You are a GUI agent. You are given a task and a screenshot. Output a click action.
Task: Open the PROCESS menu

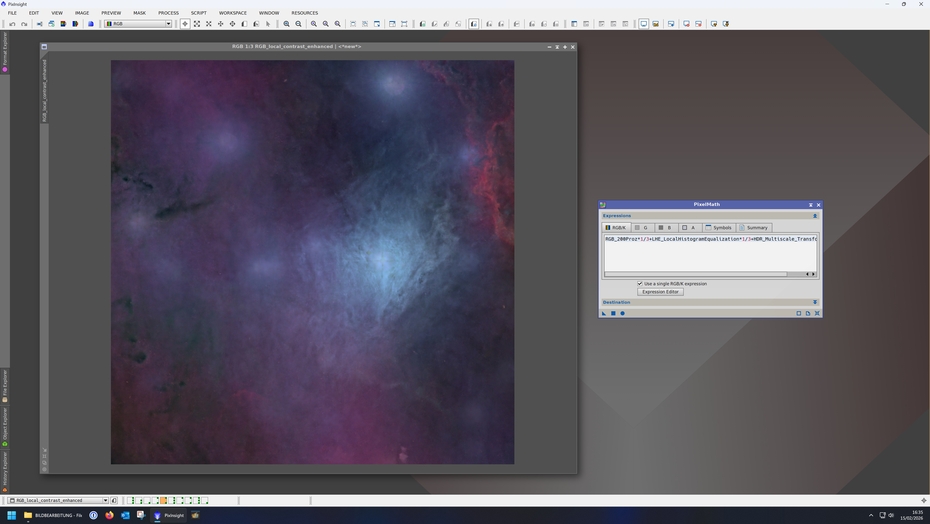(168, 13)
